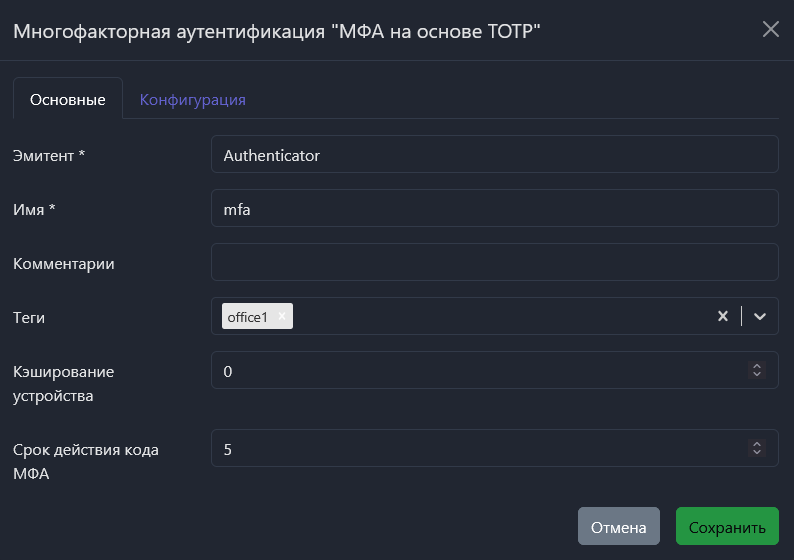This screenshot has width=794, height=560.
Task: Decrement the Срок действия кода МФА value
Action: [x=757, y=453]
